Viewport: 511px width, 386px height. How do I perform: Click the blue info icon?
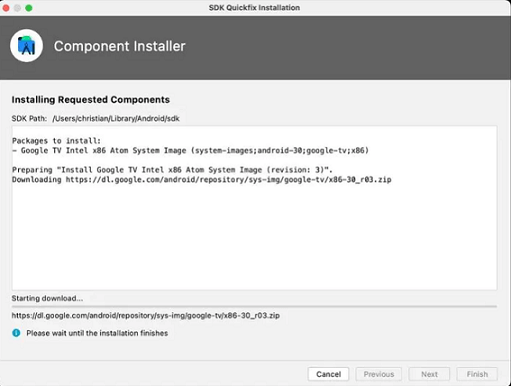pos(16,333)
